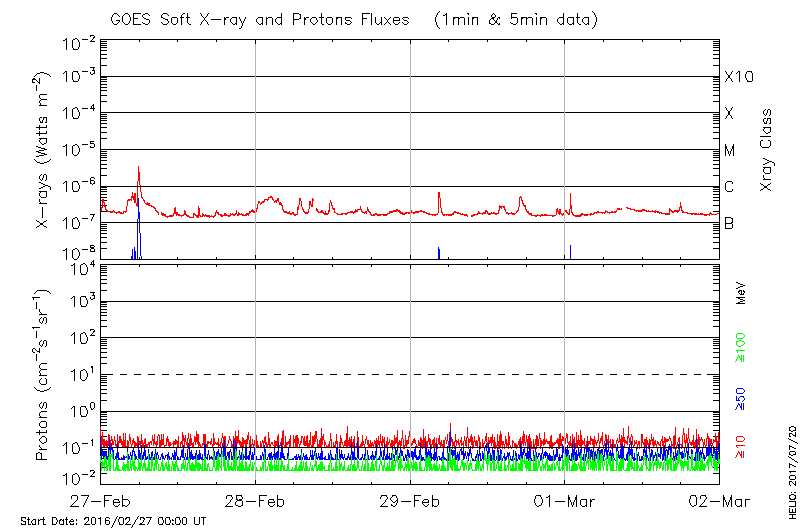This screenshot has height=530, width=800.
Task: Click the green ≥100 MeV legend label
Action: click(x=741, y=345)
